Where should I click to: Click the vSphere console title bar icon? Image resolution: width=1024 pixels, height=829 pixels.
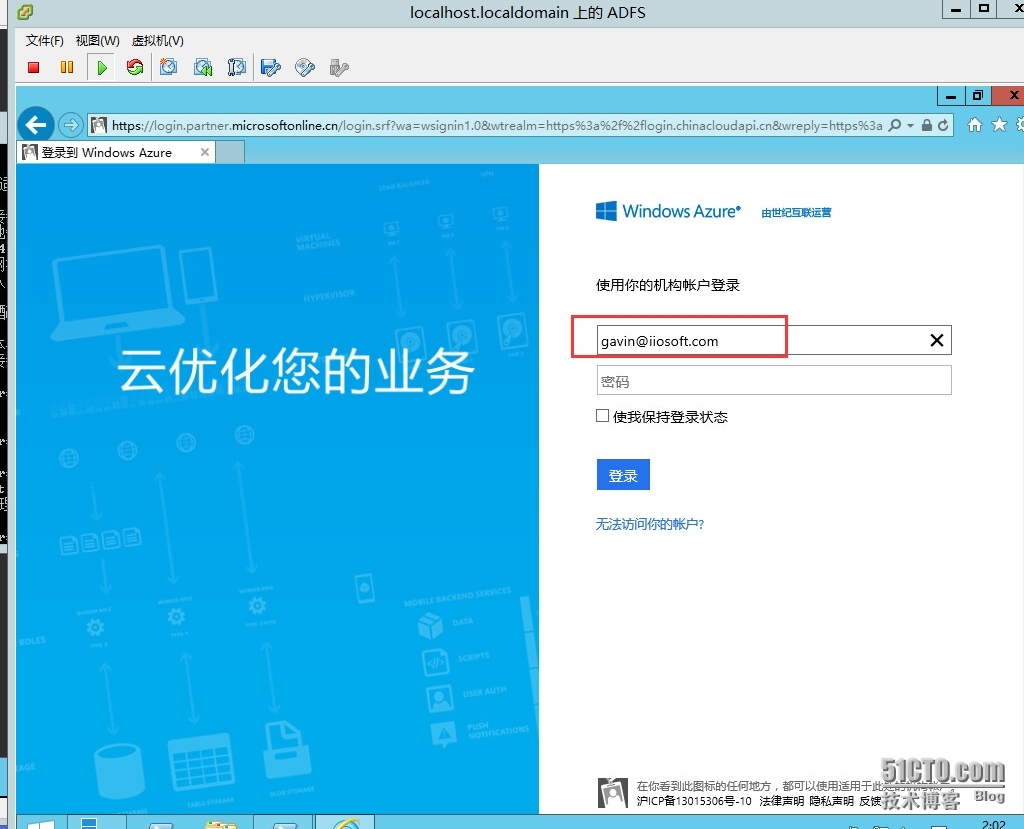point(25,12)
